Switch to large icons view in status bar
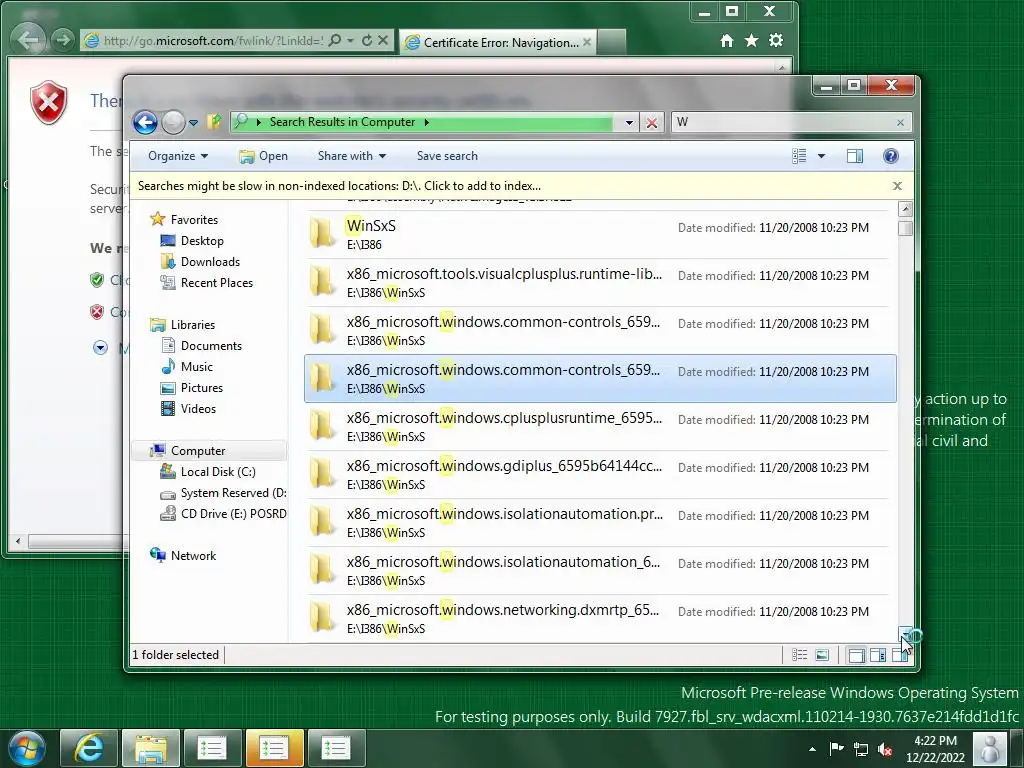The image size is (1024, 768). [822, 655]
